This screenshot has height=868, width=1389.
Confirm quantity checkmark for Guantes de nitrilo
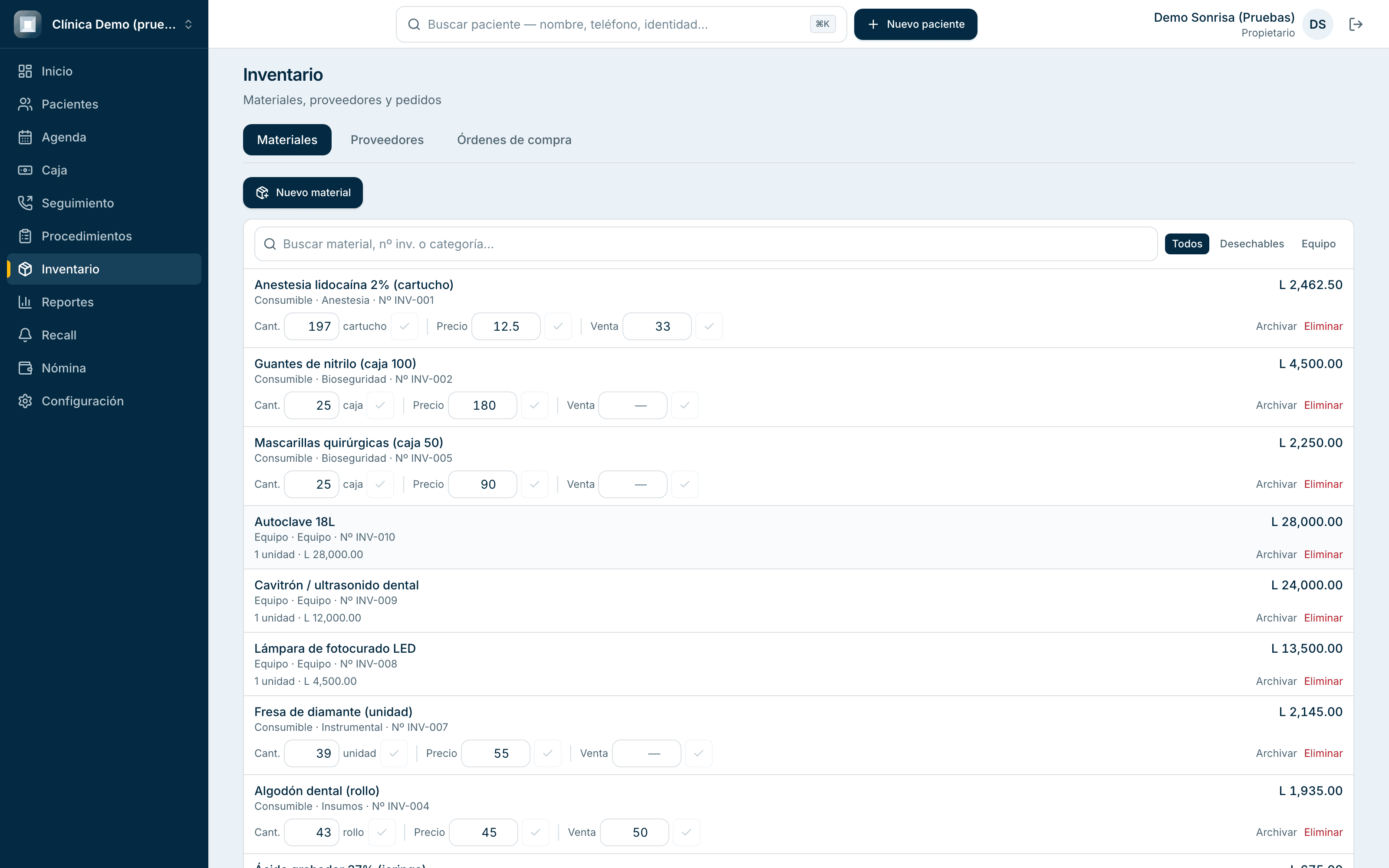380,405
